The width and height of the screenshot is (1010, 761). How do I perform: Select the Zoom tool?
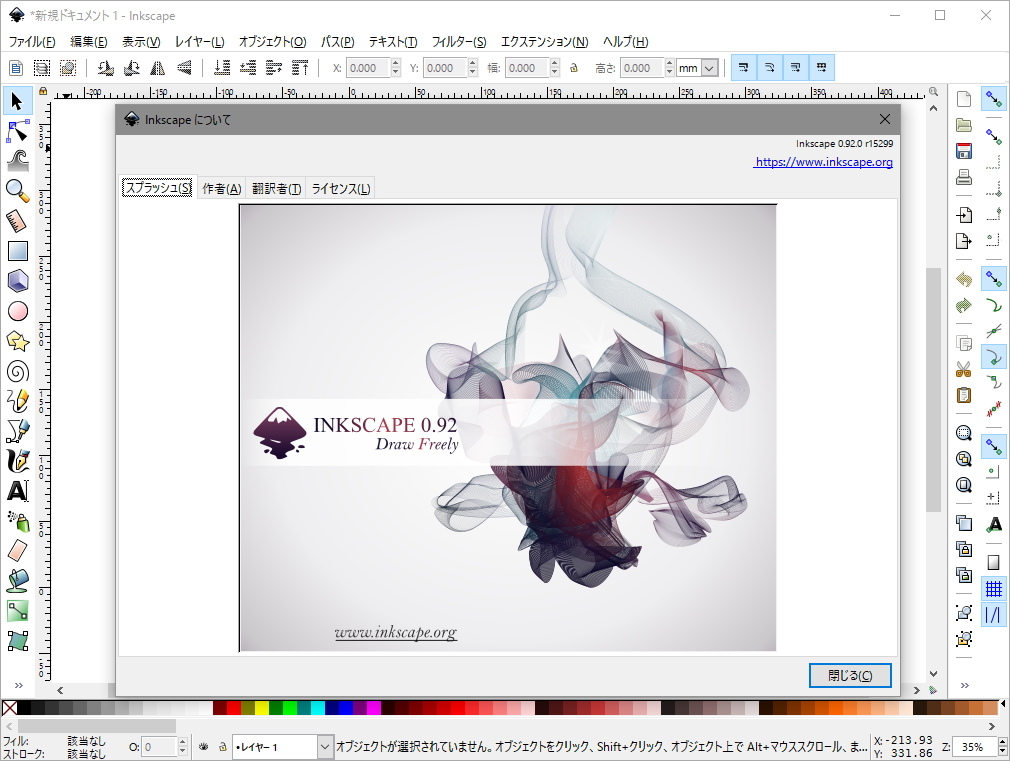[17, 190]
